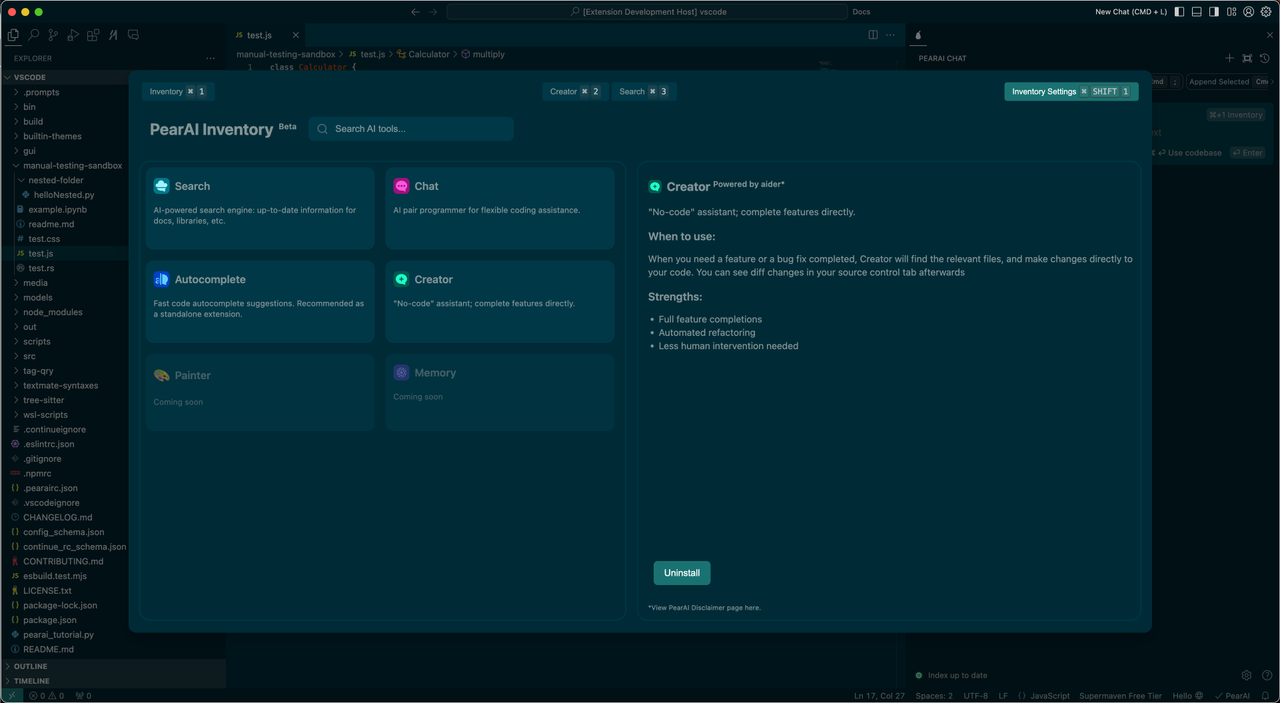Expand the TIMELINE section
The height and width of the screenshot is (703, 1280).
click(113, 681)
